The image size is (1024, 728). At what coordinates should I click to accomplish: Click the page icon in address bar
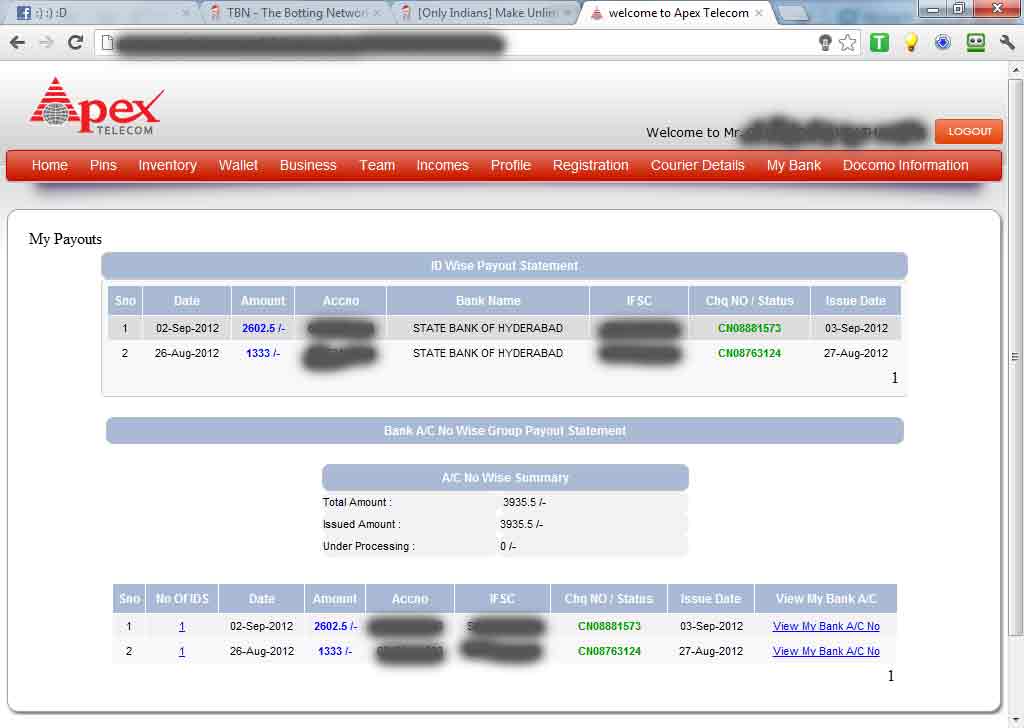click(x=107, y=43)
